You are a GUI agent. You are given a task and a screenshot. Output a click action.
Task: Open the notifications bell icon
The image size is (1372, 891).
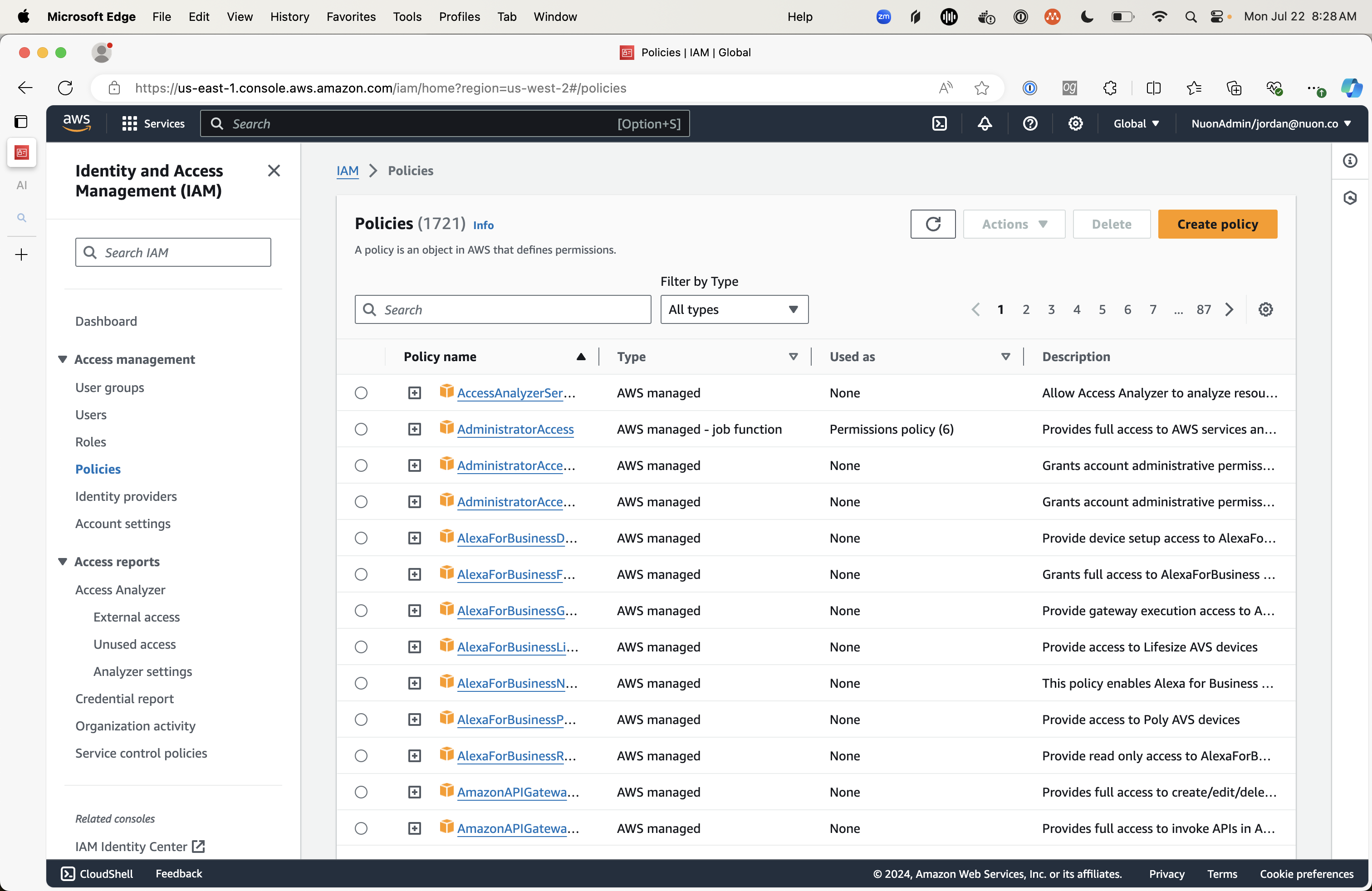click(x=985, y=123)
